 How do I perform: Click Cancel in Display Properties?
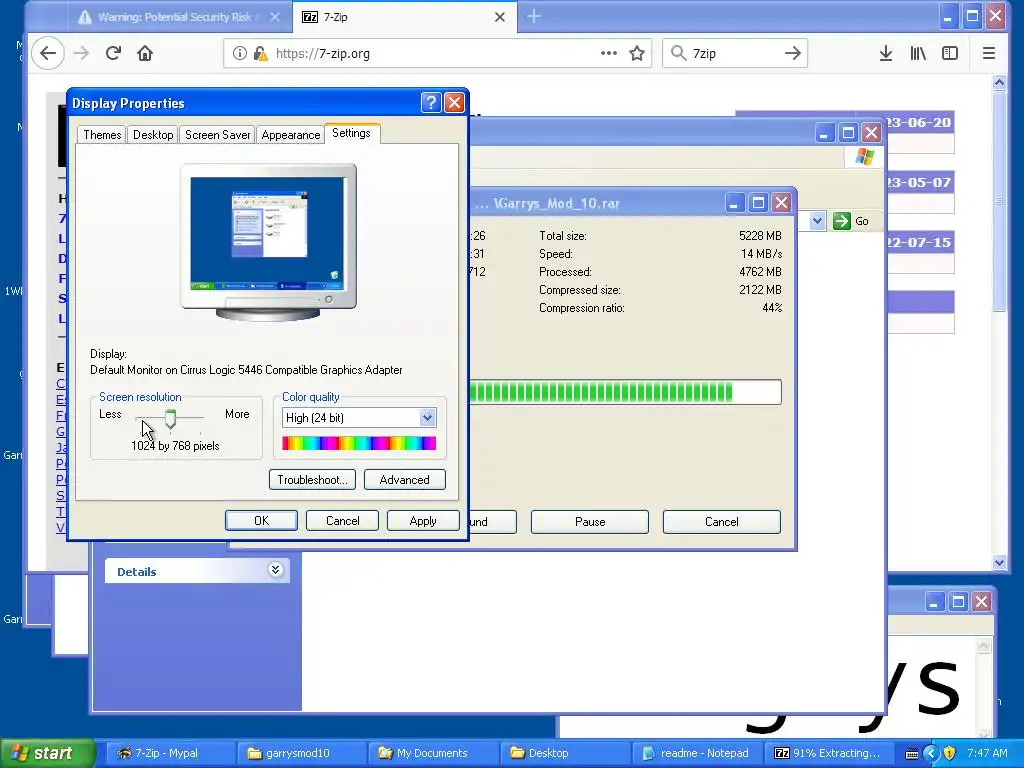point(342,520)
